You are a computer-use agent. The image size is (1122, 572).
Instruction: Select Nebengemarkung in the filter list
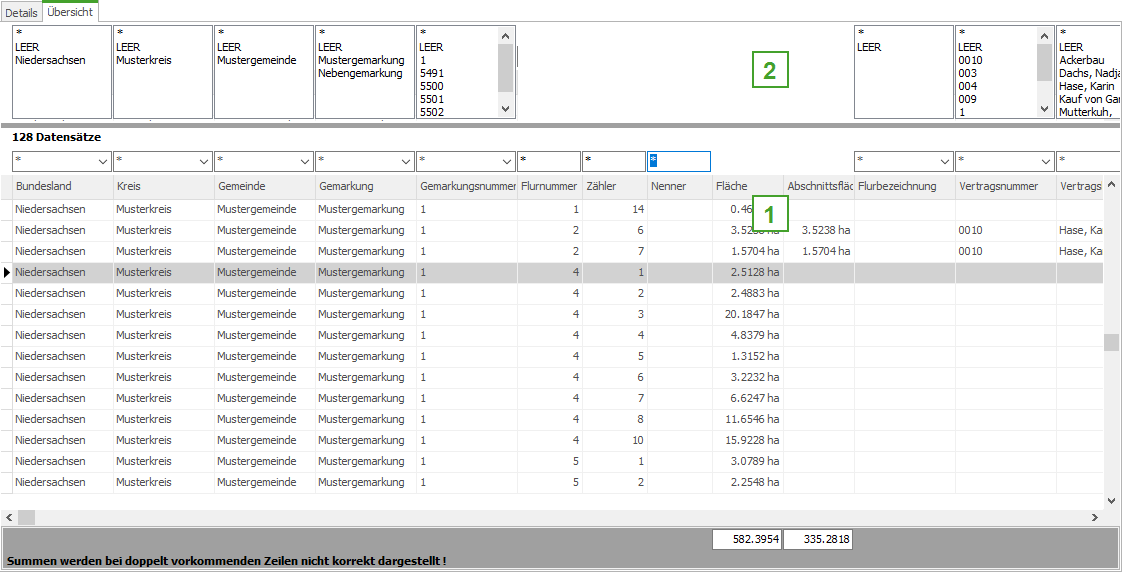(360, 73)
